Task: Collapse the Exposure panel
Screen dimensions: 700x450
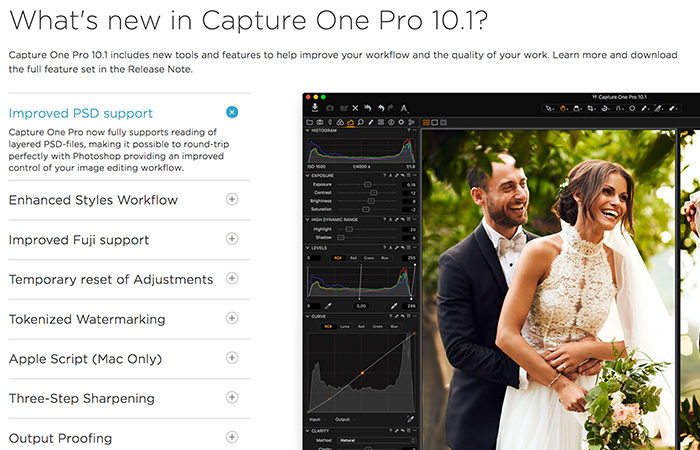Action: 308,175
